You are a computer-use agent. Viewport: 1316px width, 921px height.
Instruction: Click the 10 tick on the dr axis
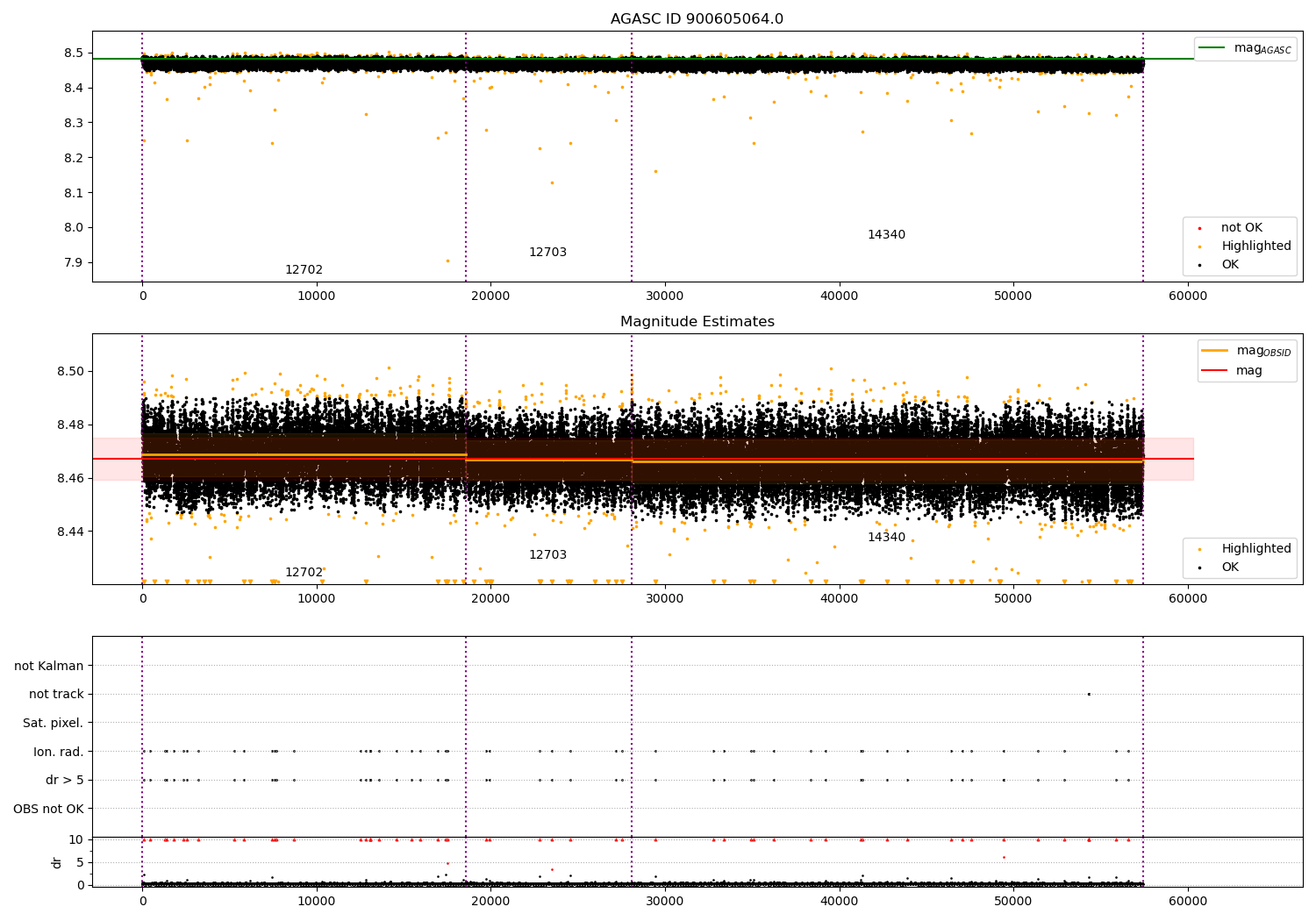point(76,839)
